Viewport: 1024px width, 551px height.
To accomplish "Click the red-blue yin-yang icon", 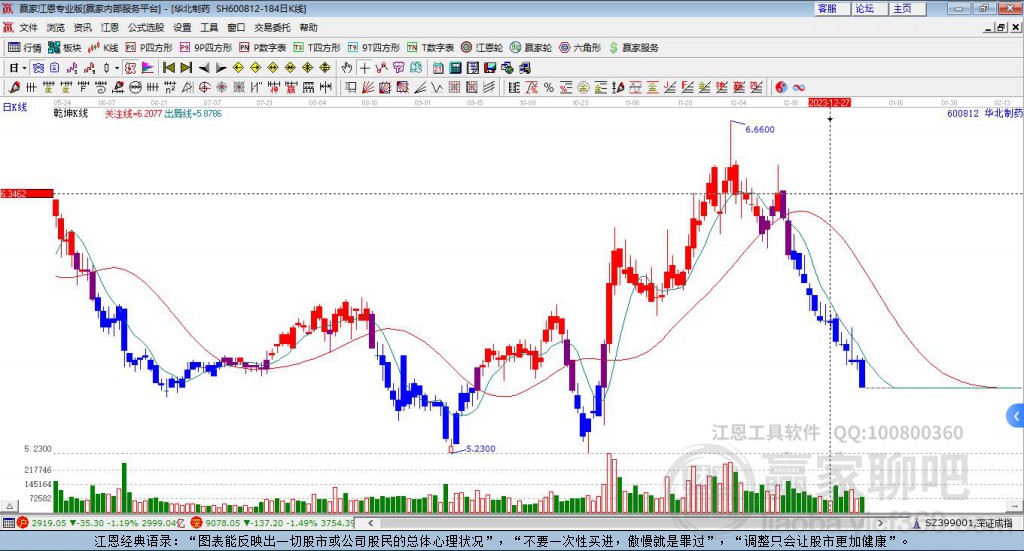I will click(781, 87).
